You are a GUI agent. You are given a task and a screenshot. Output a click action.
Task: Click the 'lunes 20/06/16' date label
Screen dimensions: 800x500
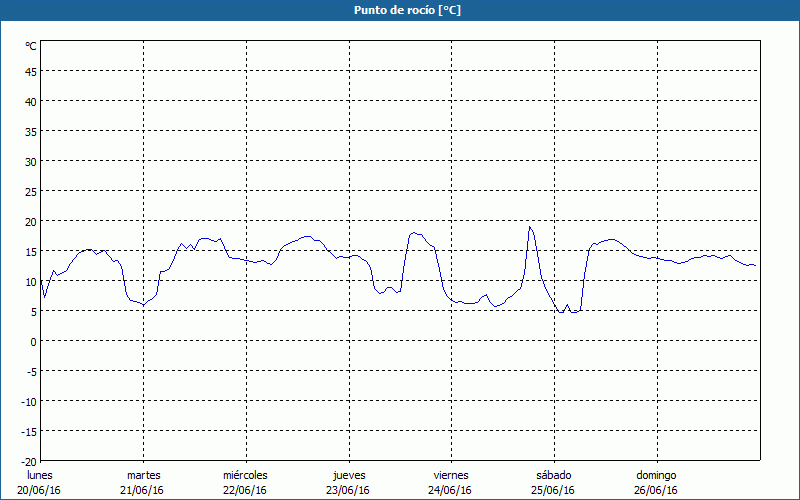click(39, 483)
